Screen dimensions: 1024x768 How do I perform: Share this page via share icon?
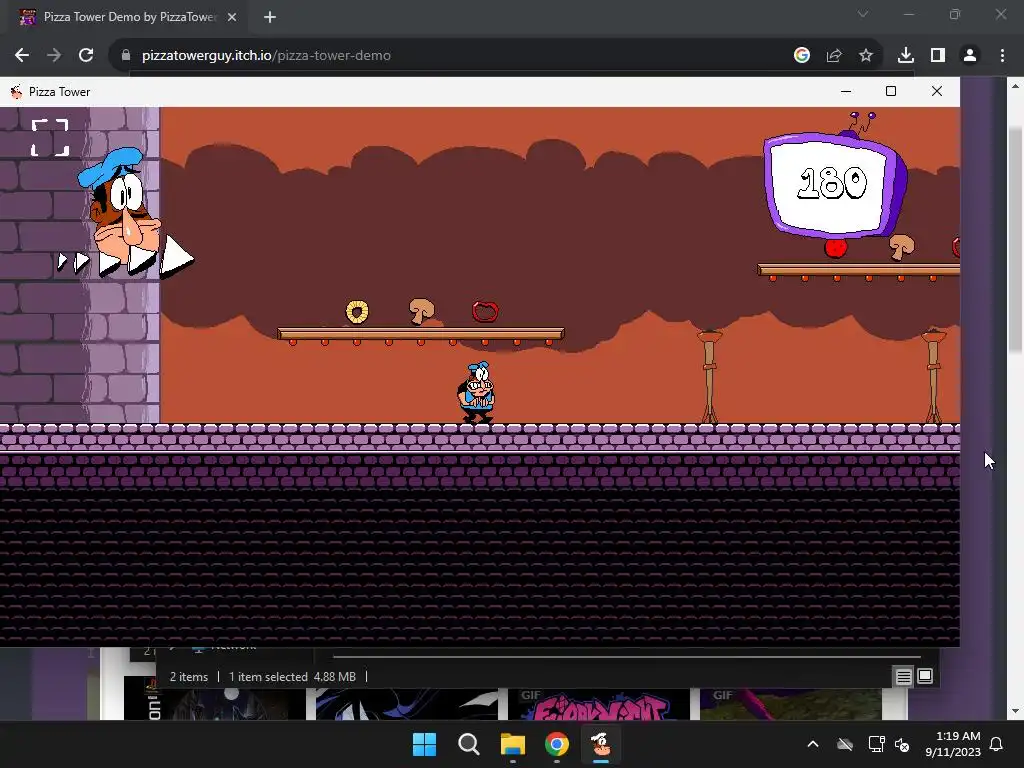[x=834, y=56]
